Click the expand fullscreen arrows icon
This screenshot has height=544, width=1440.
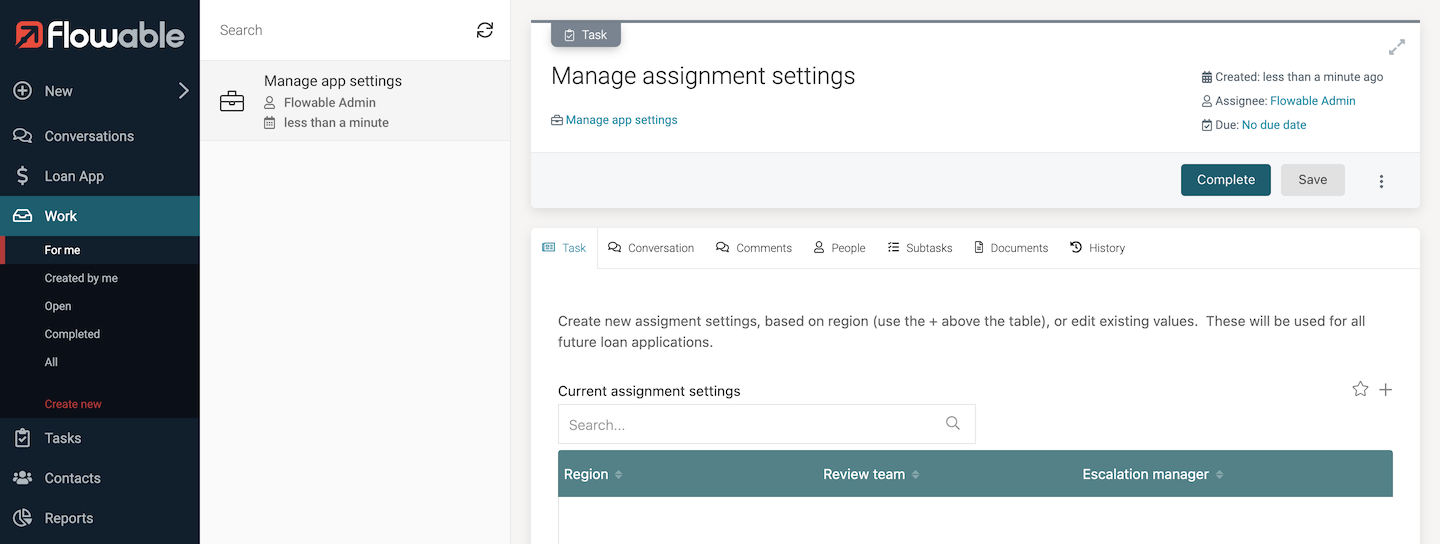(x=1397, y=47)
